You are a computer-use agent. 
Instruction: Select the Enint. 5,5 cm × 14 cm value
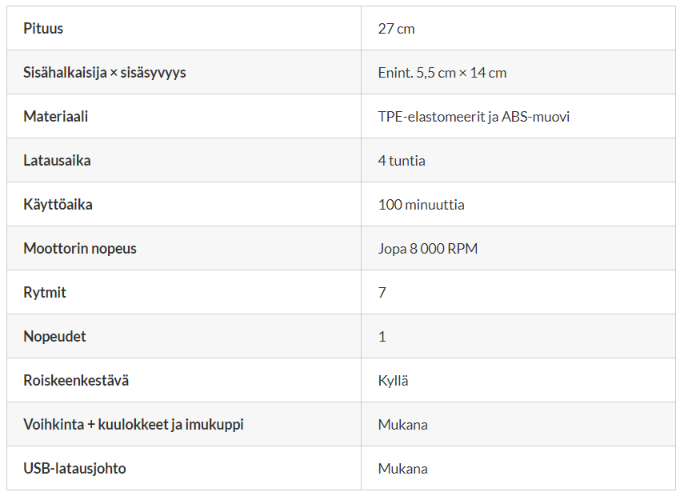(442, 73)
